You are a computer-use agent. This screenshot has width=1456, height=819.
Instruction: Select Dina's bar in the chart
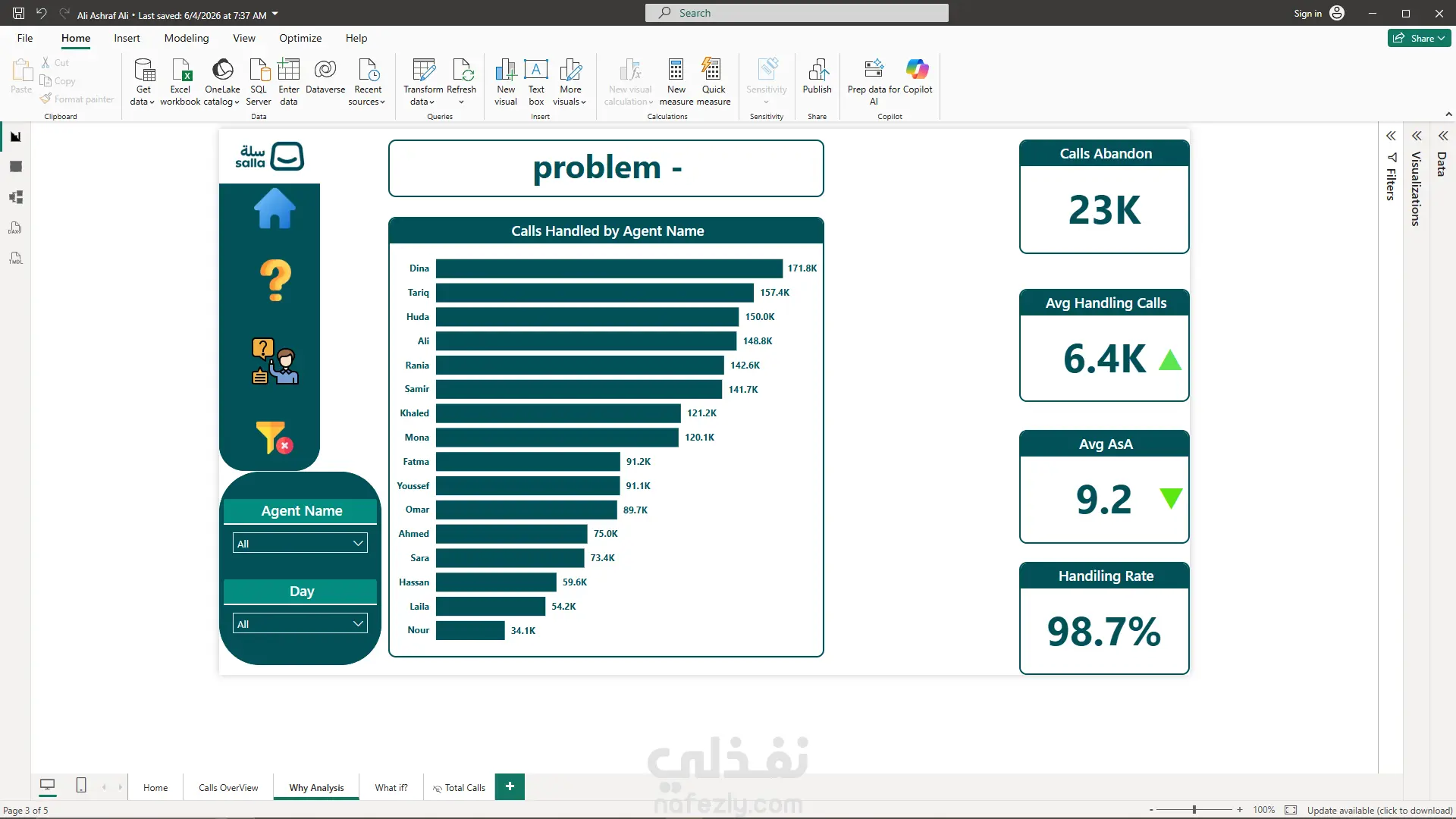coord(609,268)
